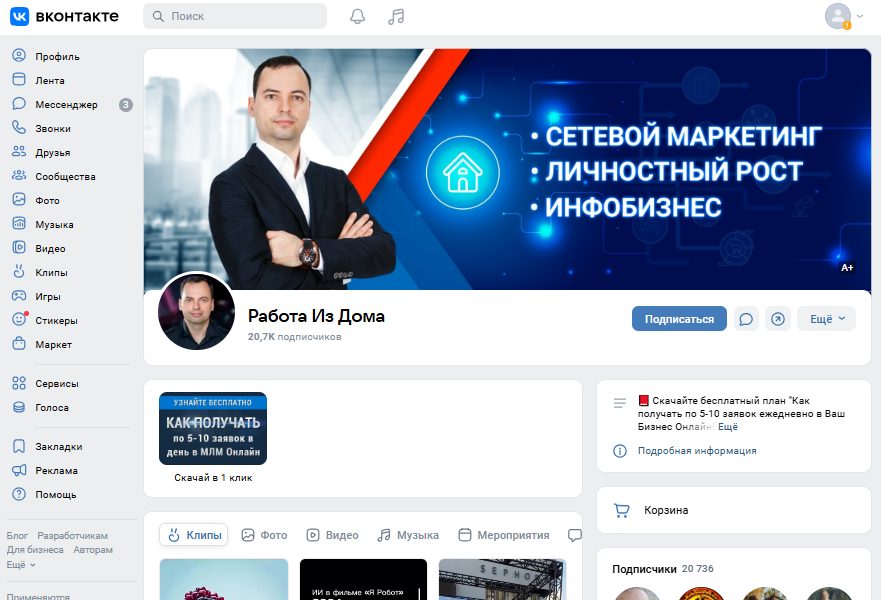Click the VK logo icon

click(19, 16)
